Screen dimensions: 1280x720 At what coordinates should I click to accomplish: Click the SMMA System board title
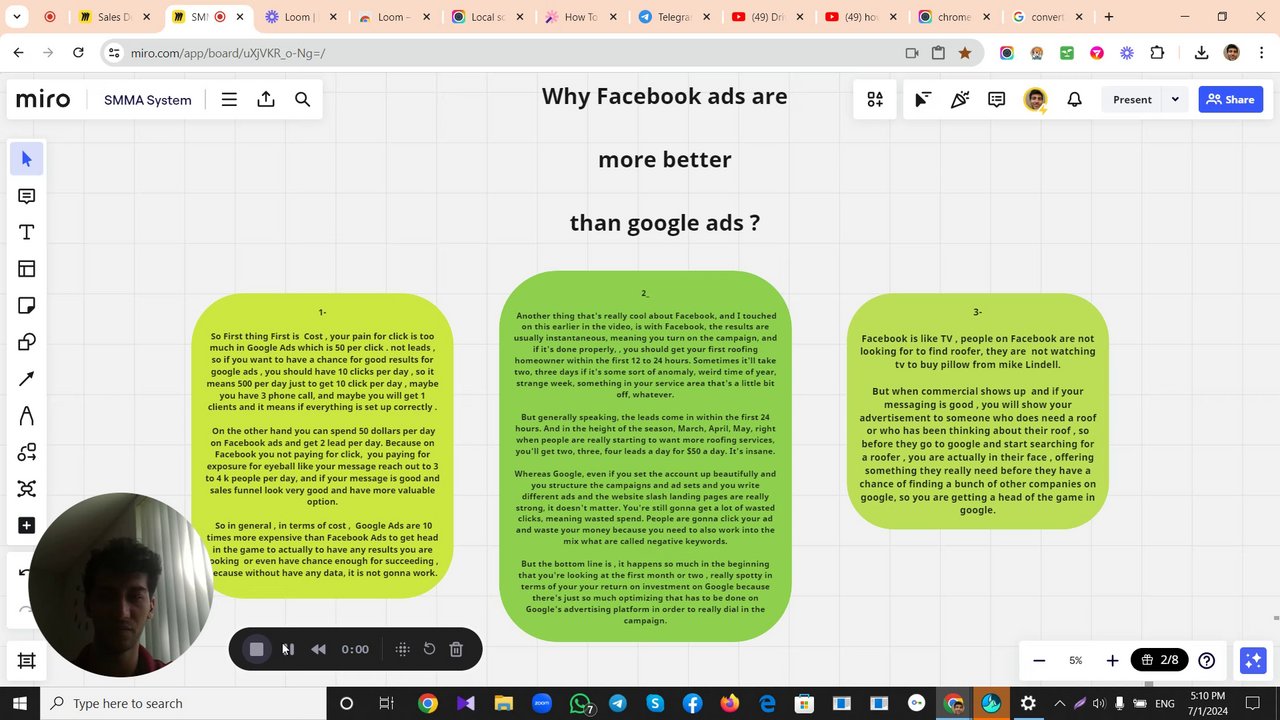point(148,99)
